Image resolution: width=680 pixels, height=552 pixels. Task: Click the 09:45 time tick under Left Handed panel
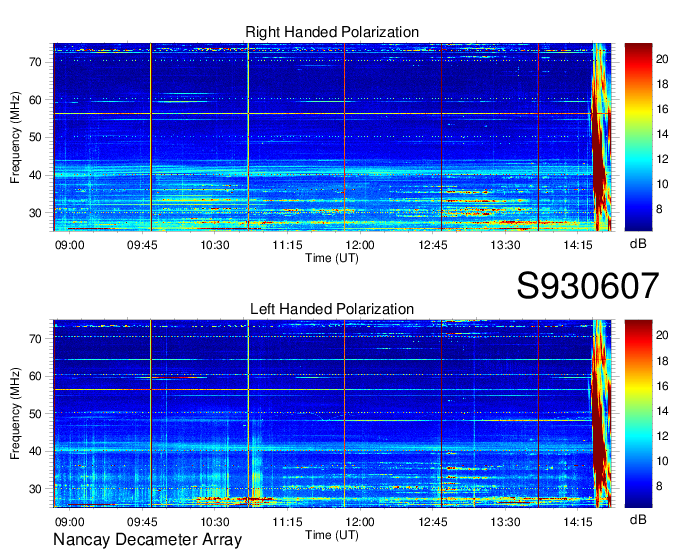click(x=142, y=522)
